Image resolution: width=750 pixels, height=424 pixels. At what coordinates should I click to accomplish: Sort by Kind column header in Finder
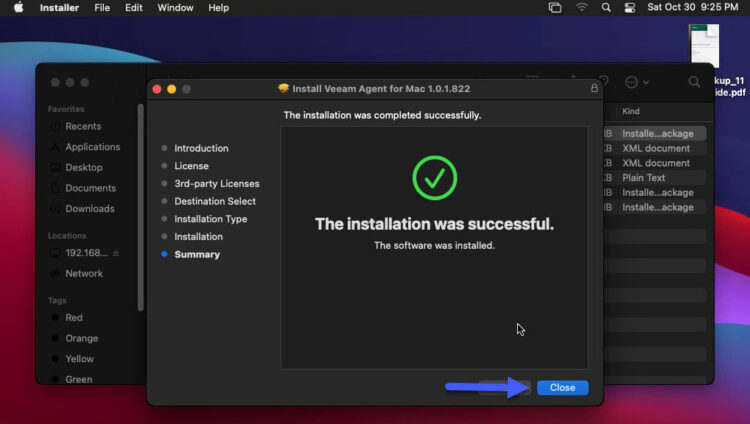[x=630, y=111]
